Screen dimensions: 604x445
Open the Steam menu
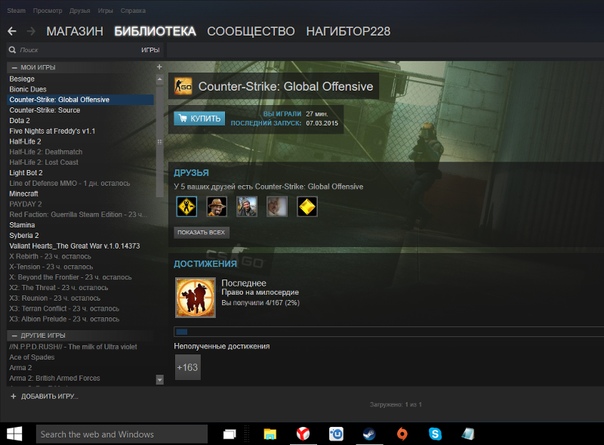click(x=16, y=10)
